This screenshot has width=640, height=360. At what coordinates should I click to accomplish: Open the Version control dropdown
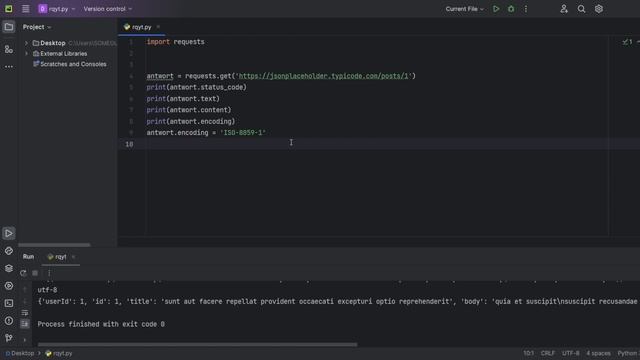coord(108,9)
